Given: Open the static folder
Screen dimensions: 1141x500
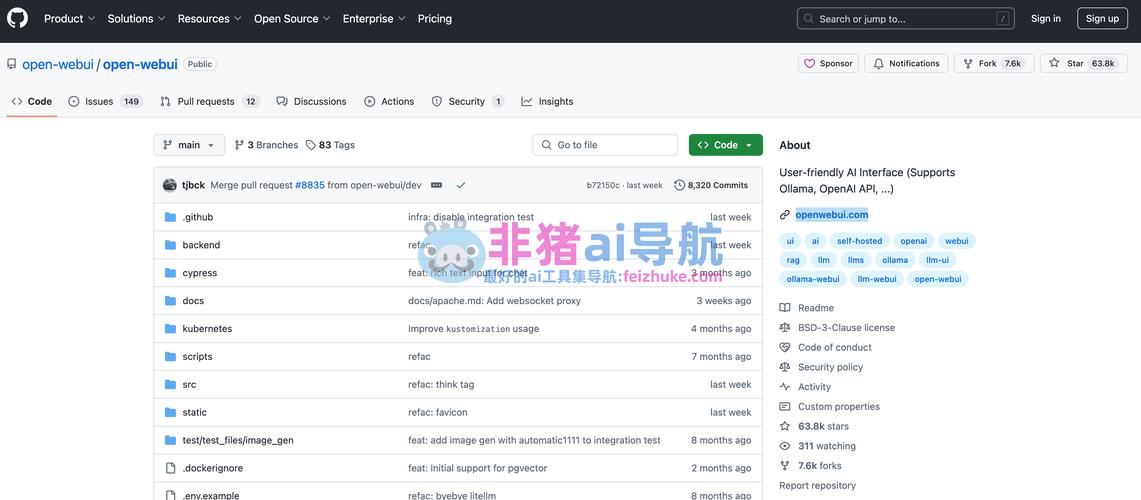Looking at the screenshot, I should (x=194, y=413).
